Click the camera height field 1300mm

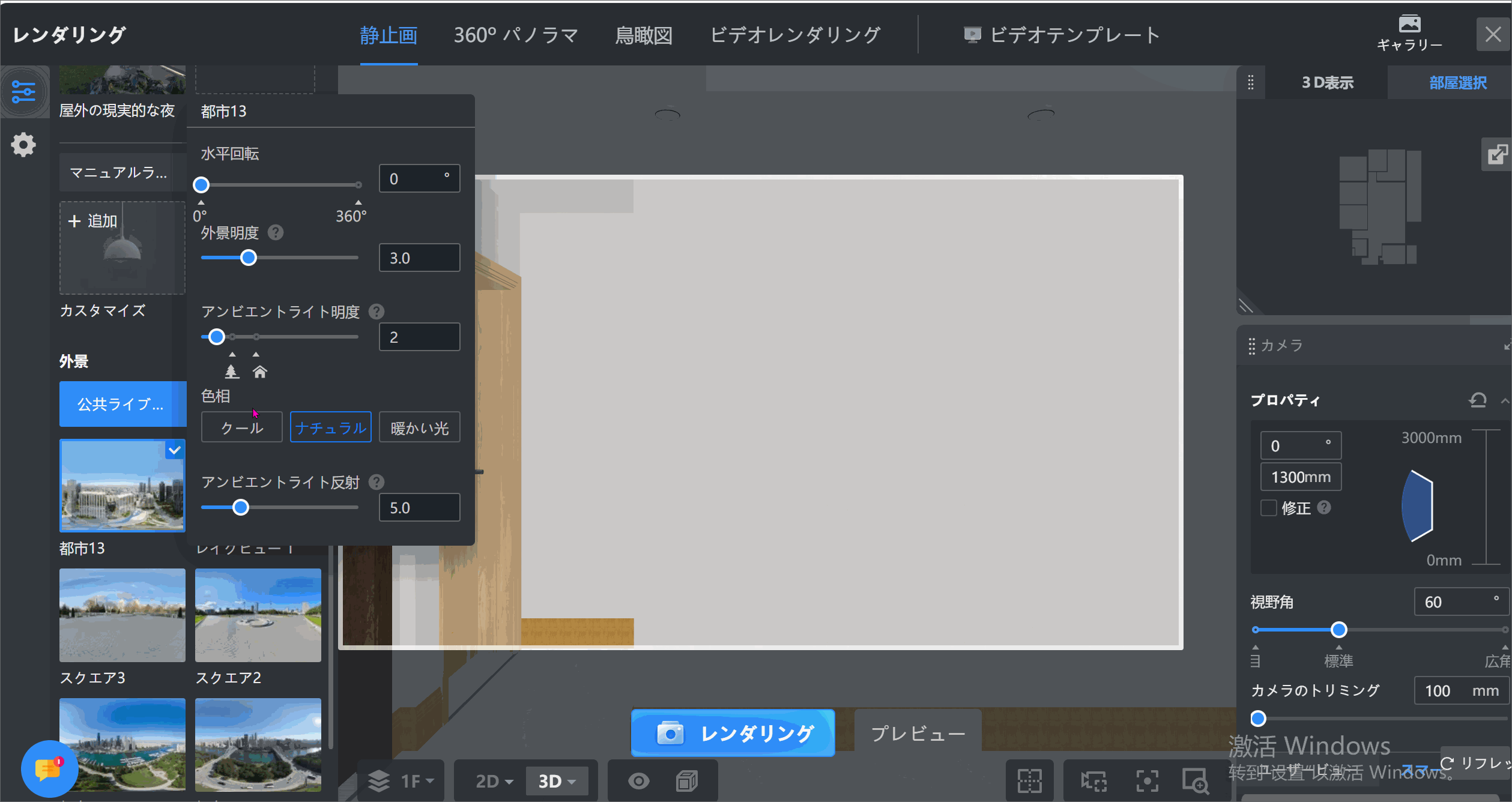click(1301, 477)
